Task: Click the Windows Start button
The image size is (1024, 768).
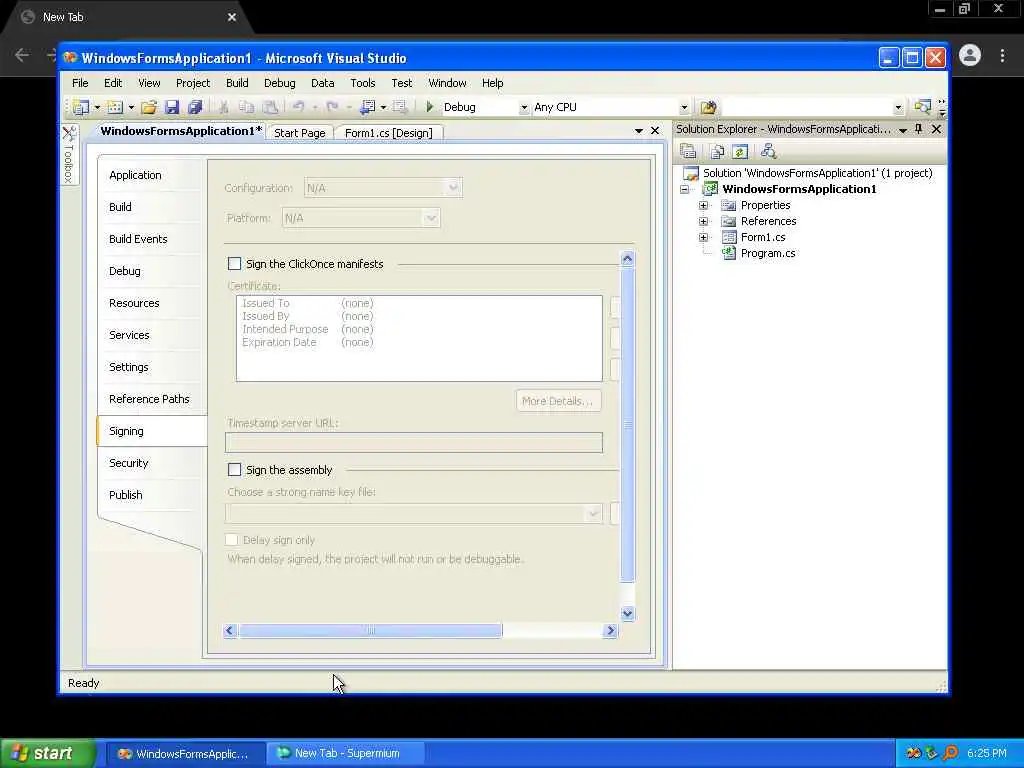Action: 48,753
